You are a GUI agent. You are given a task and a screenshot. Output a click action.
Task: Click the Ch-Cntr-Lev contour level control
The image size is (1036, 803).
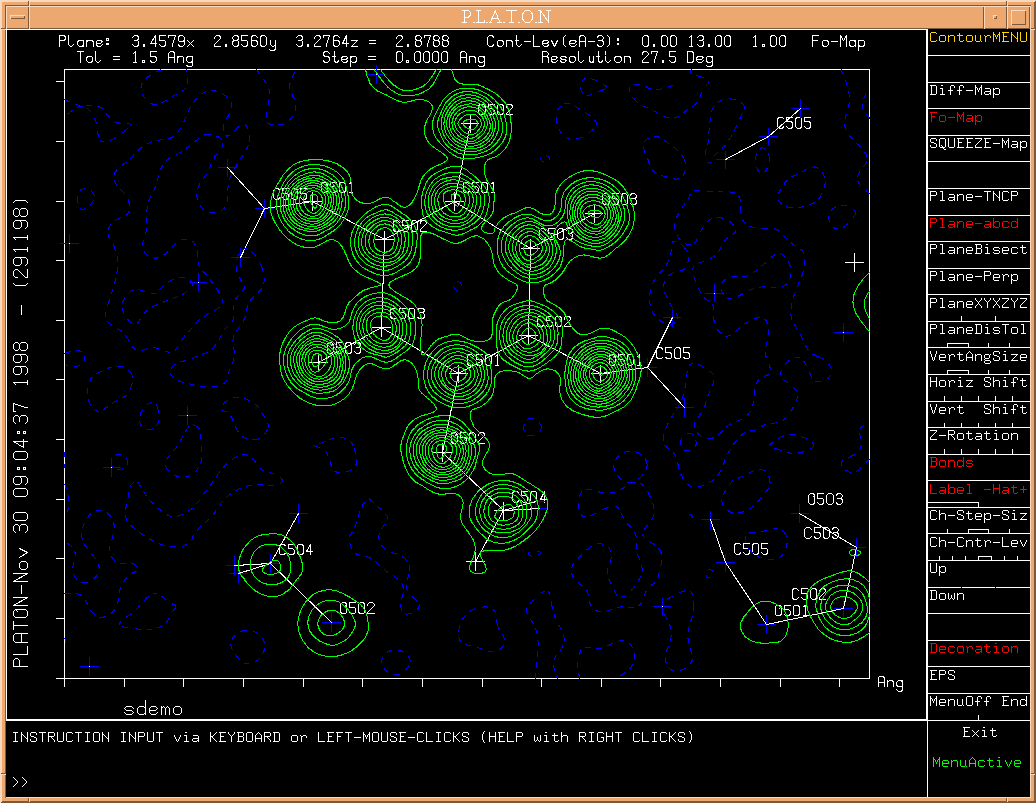tap(977, 543)
